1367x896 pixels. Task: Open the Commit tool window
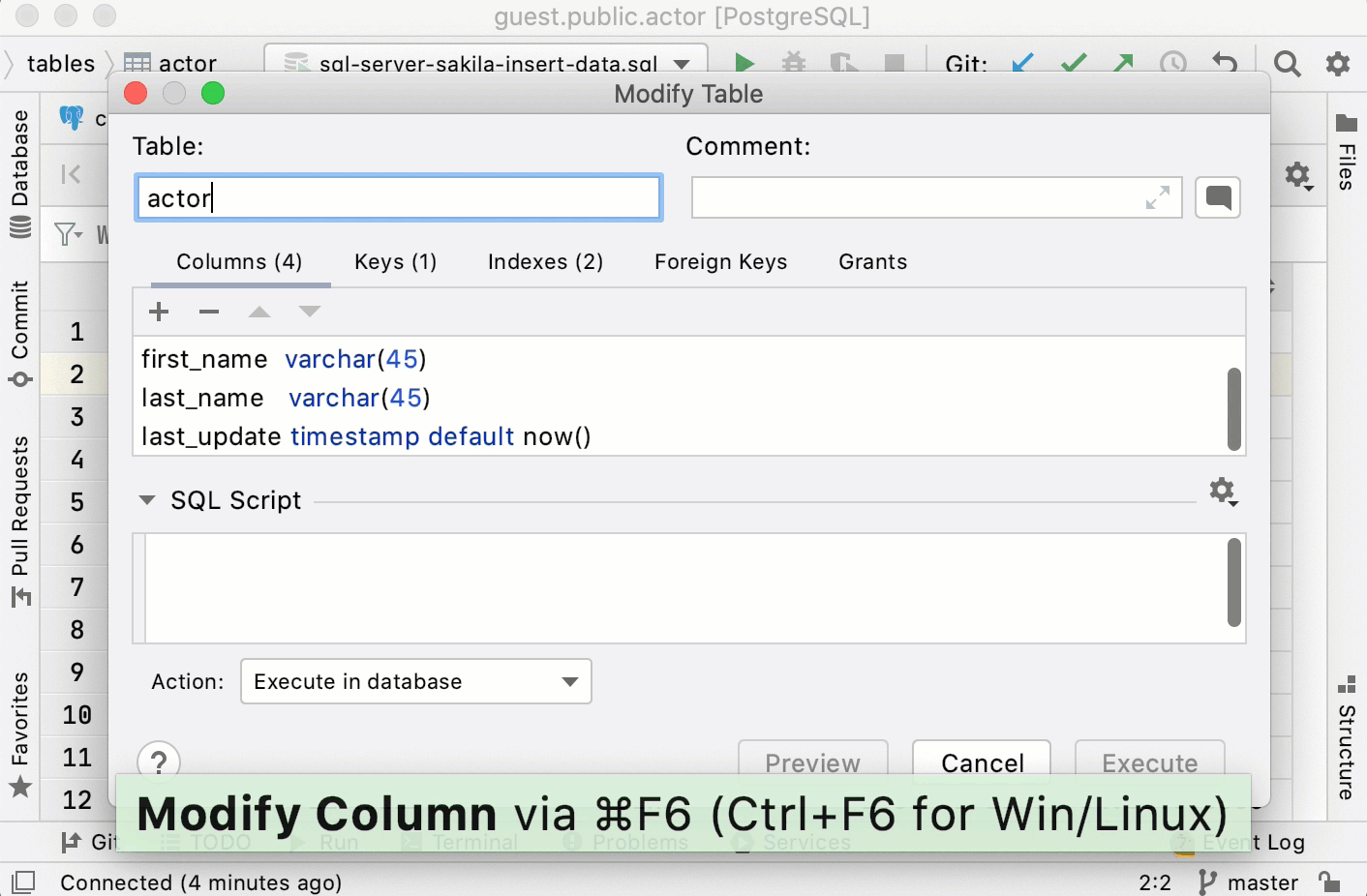point(19,334)
